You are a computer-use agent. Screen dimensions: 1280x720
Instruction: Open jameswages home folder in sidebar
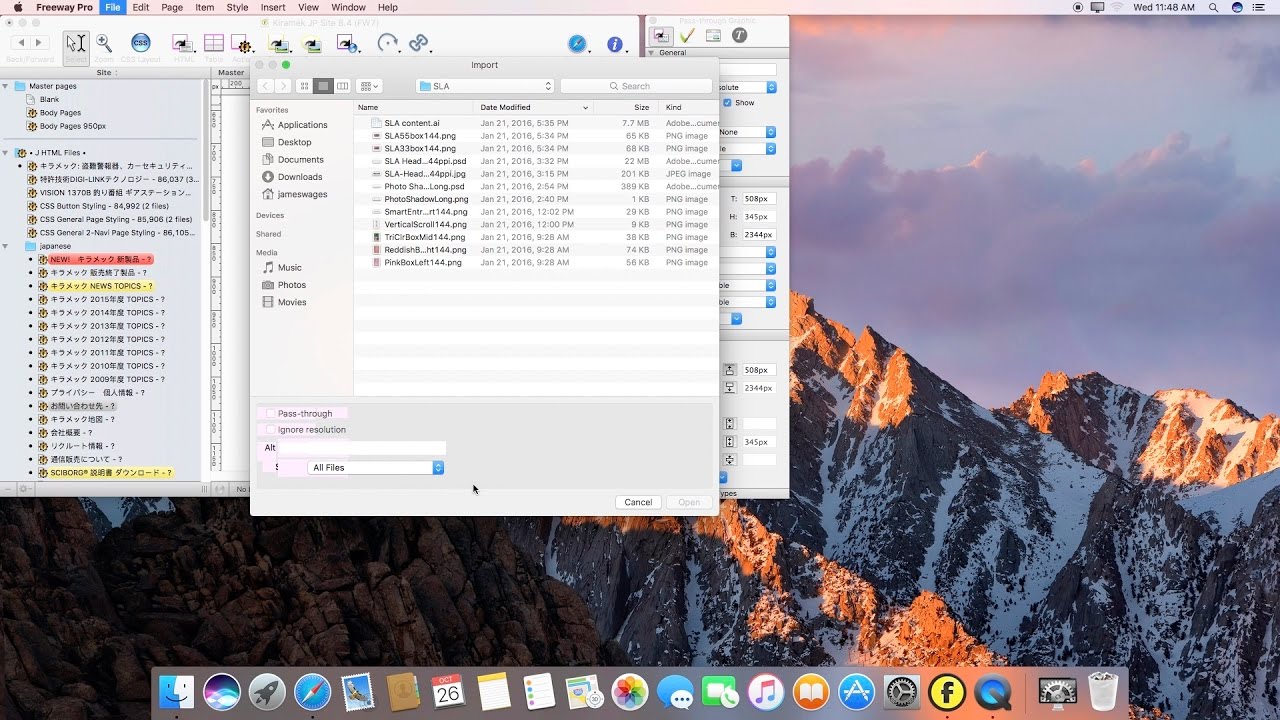click(x=302, y=194)
